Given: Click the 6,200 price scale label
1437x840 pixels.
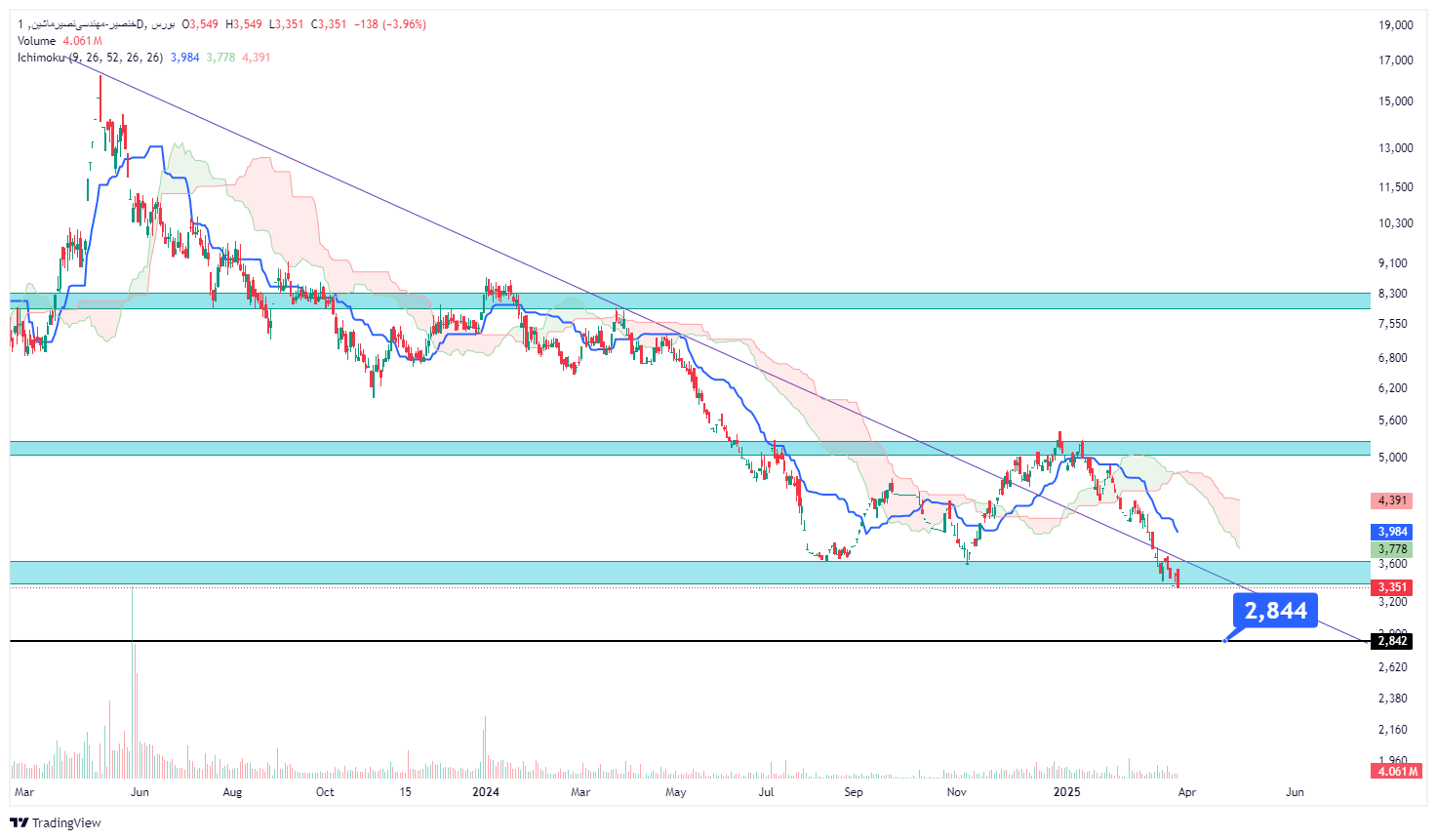Looking at the screenshot, I should pos(1393,388).
